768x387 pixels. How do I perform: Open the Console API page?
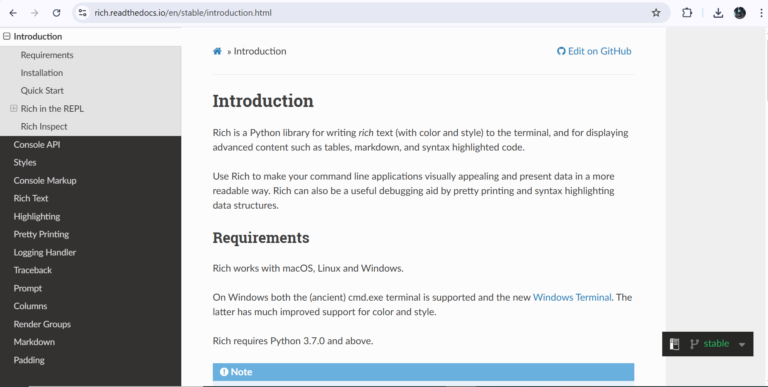pos(37,145)
